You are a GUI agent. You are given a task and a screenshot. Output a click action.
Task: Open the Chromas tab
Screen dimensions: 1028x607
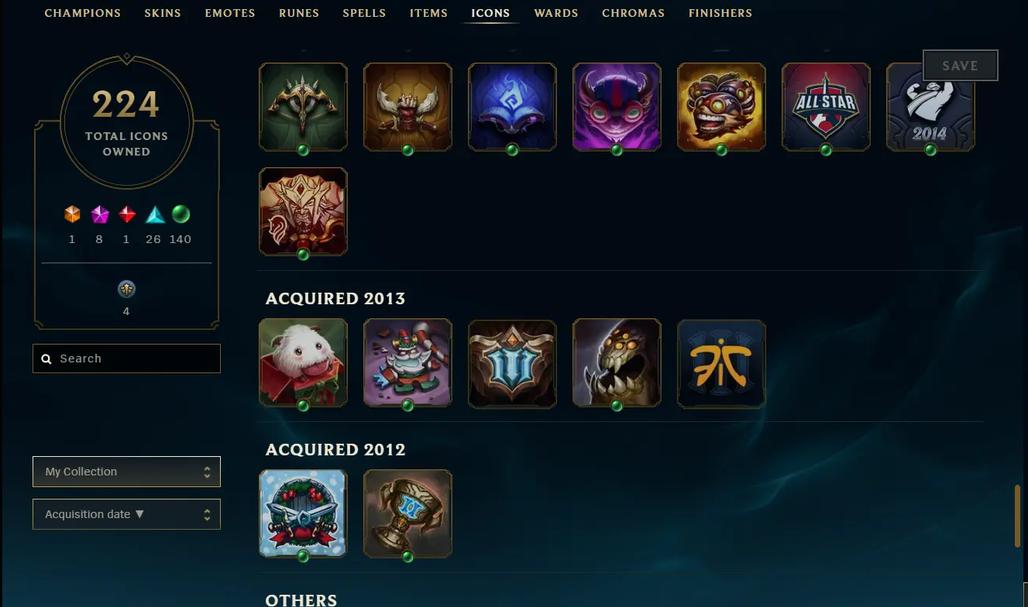coord(633,13)
